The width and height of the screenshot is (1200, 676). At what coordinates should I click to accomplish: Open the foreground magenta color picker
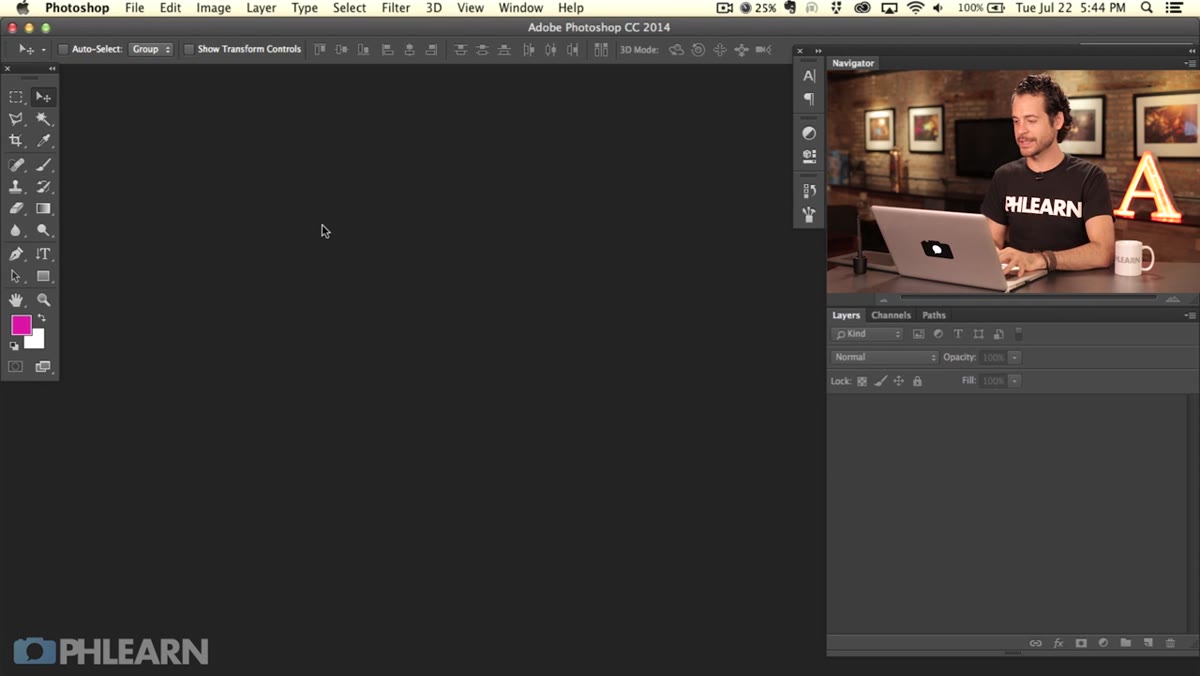20,324
